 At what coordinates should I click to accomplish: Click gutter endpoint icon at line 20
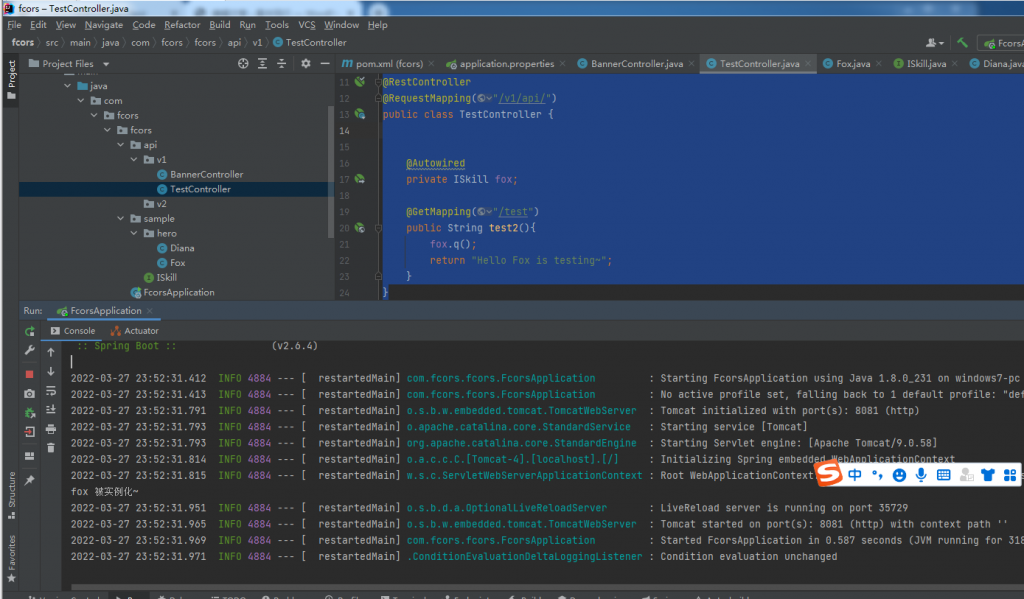coord(360,228)
